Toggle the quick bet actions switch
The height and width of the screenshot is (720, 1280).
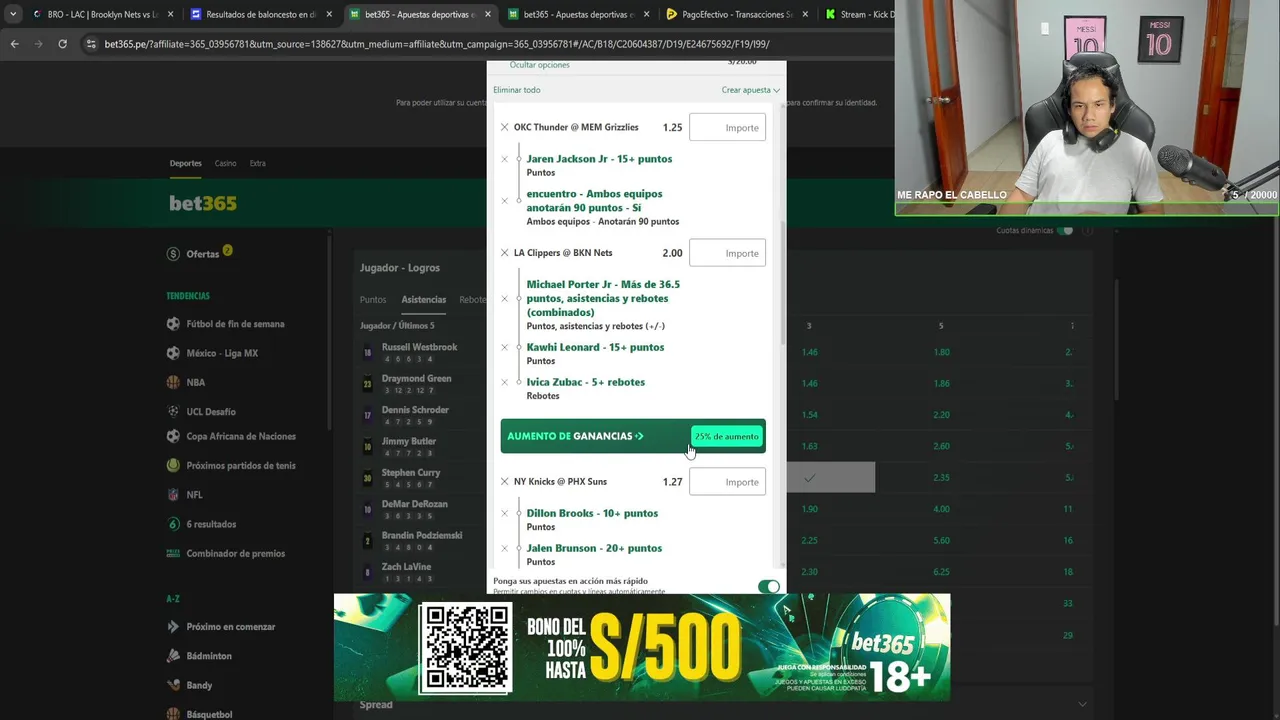[768, 587]
